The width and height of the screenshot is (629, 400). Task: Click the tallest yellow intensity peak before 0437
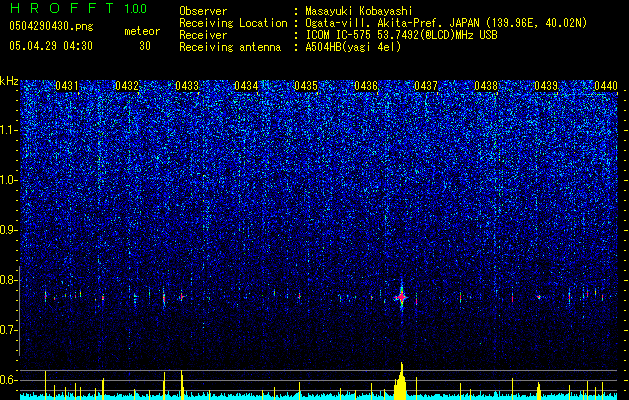point(401,379)
